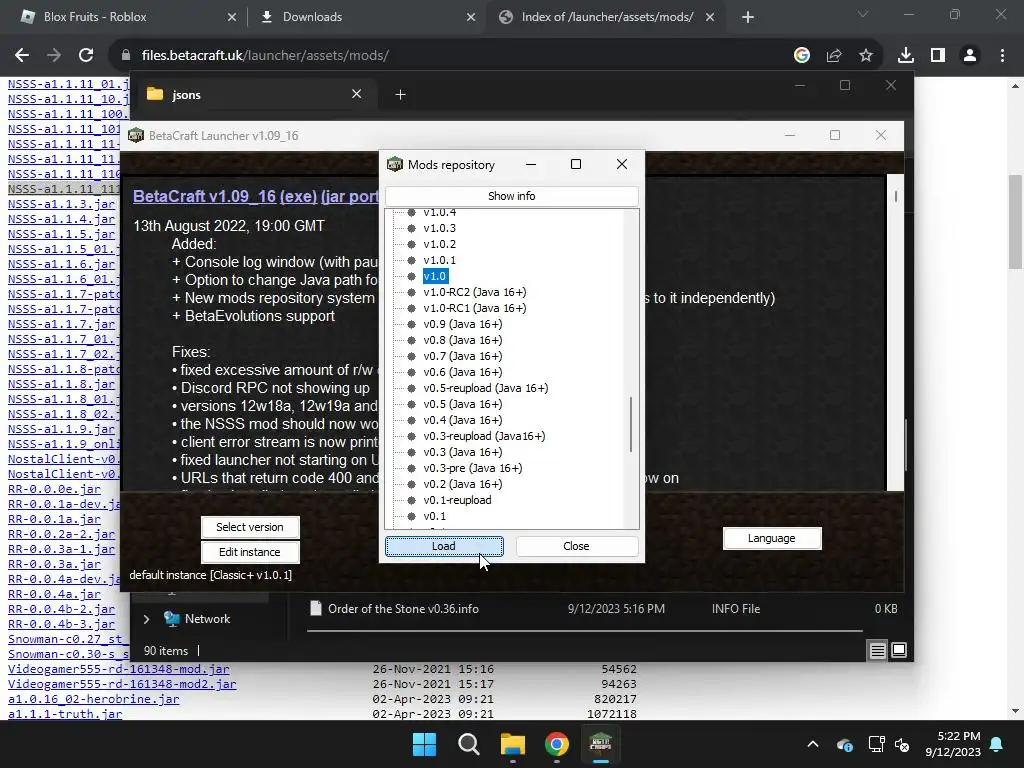Select v1.0.3 in the mods tree
The width and height of the screenshot is (1024, 768).
coord(440,228)
